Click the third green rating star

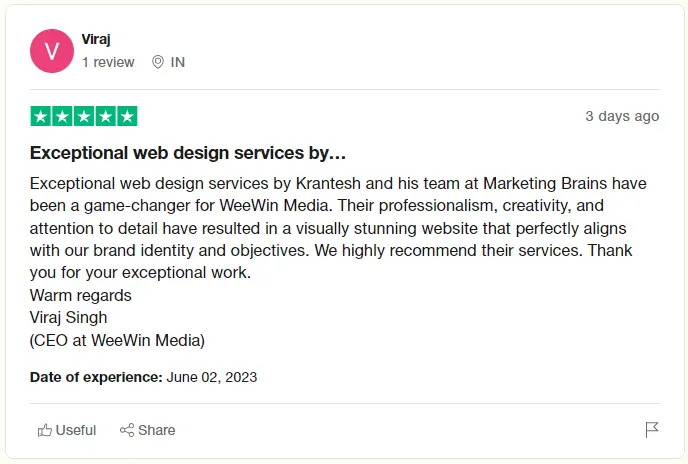click(x=84, y=116)
